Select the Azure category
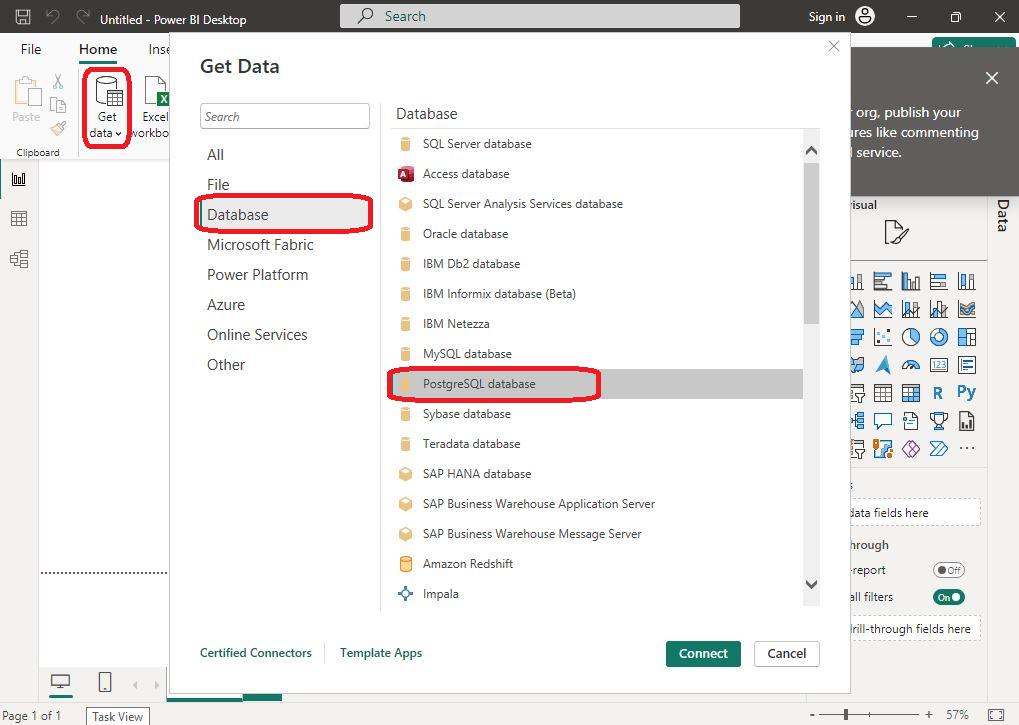1019x725 pixels. tap(226, 305)
